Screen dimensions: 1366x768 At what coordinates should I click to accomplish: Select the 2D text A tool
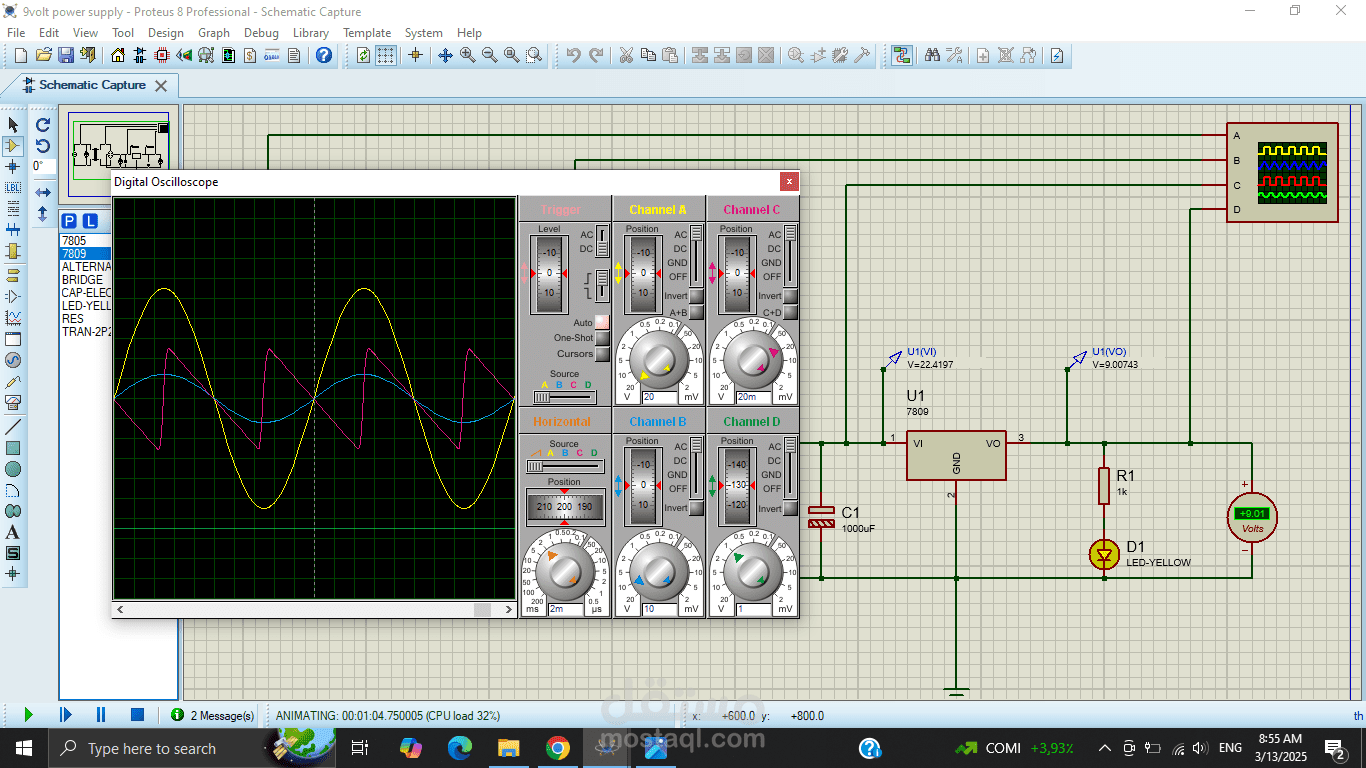pos(13,532)
